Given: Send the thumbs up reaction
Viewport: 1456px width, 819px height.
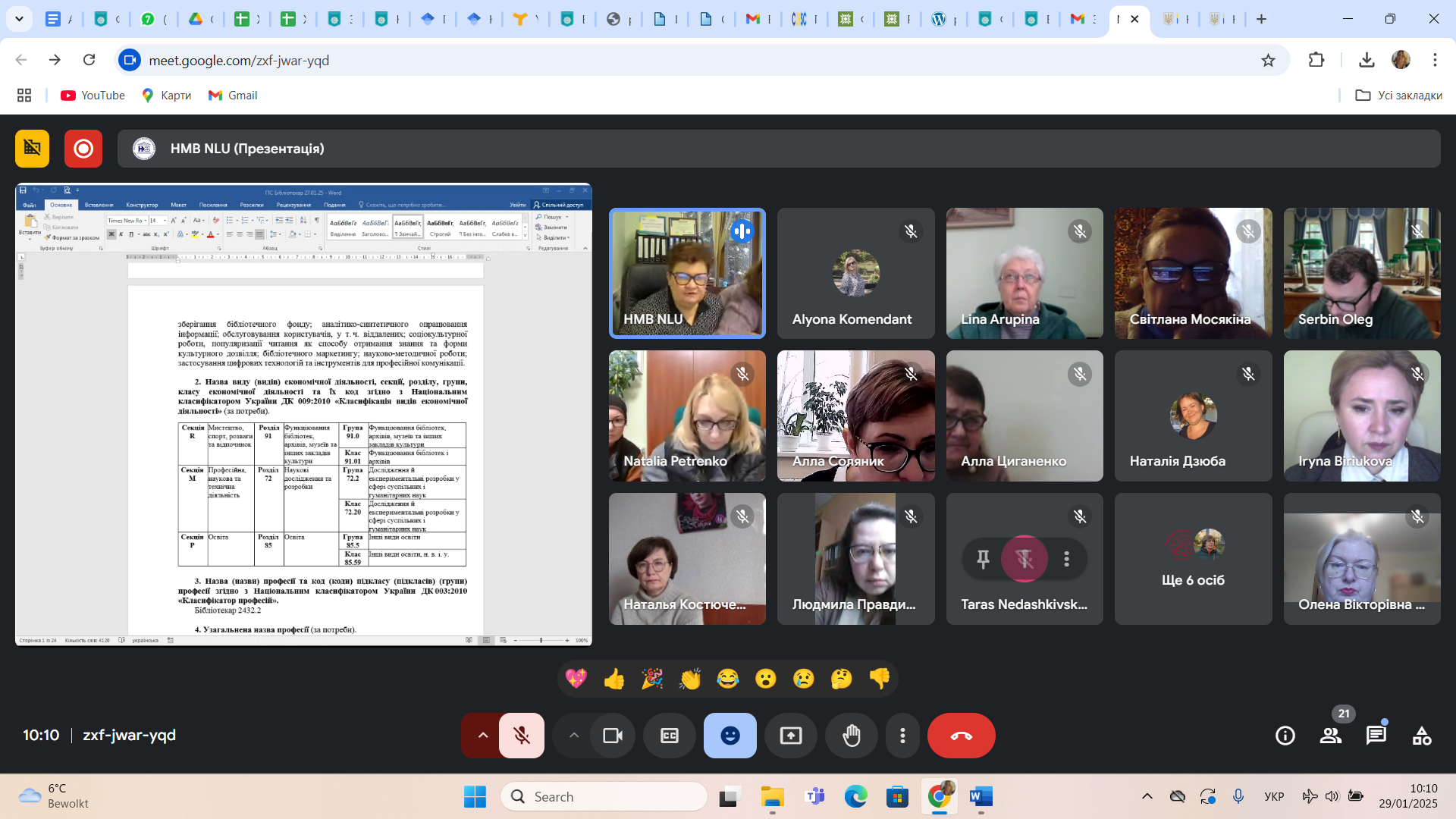Looking at the screenshot, I should [614, 679].
